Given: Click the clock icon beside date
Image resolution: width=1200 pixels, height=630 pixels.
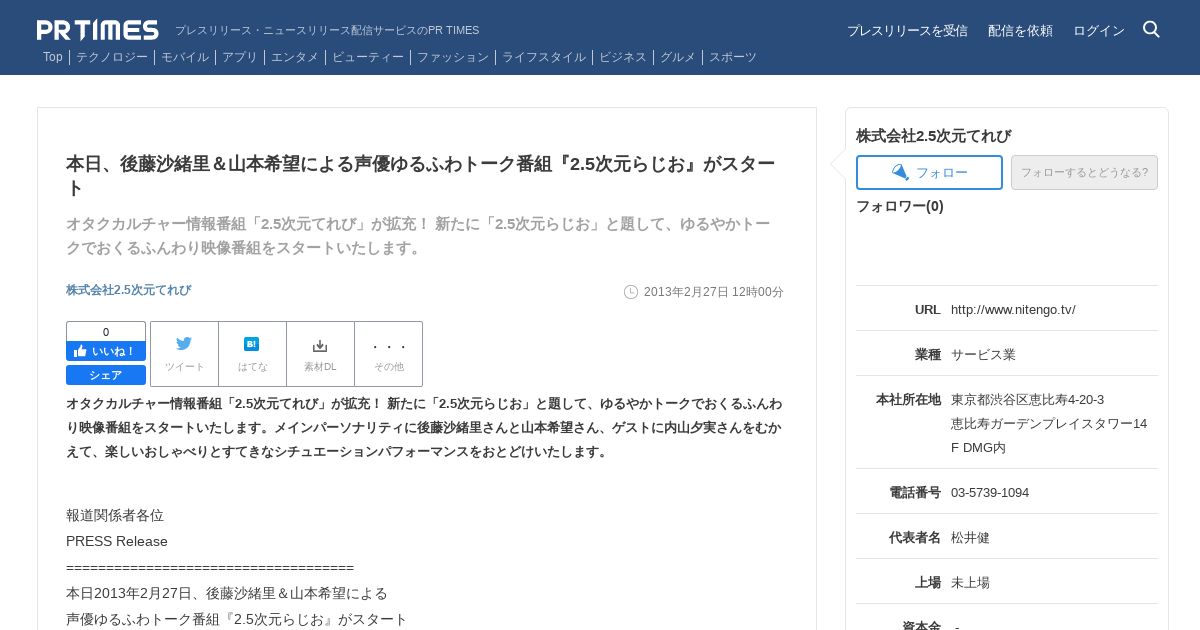Looking at the screenshot, I should (x=631, y=292).
